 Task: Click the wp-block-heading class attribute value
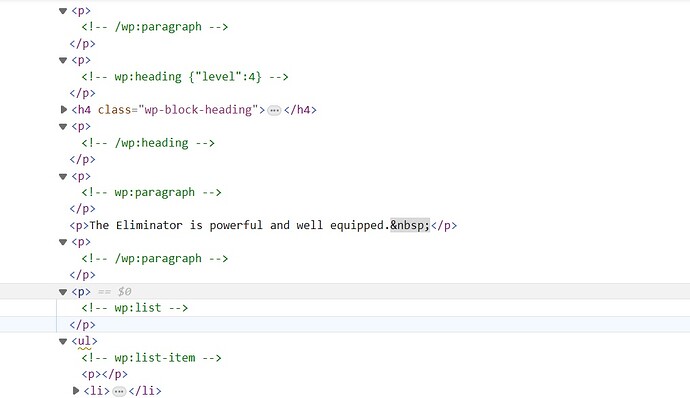pos(198,110)
